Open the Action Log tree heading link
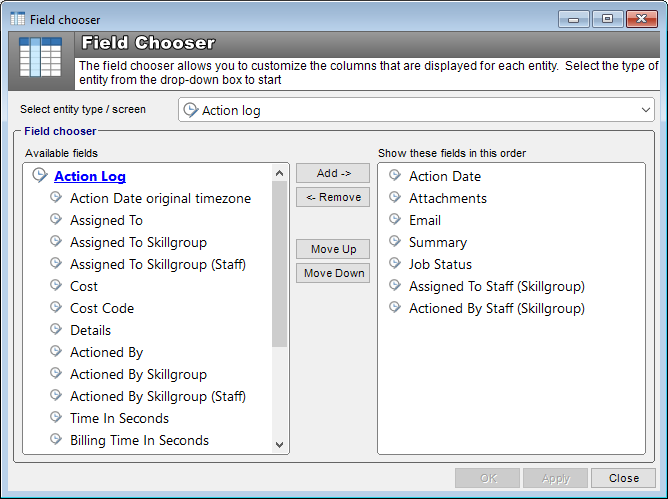 [x=90, y=176]
